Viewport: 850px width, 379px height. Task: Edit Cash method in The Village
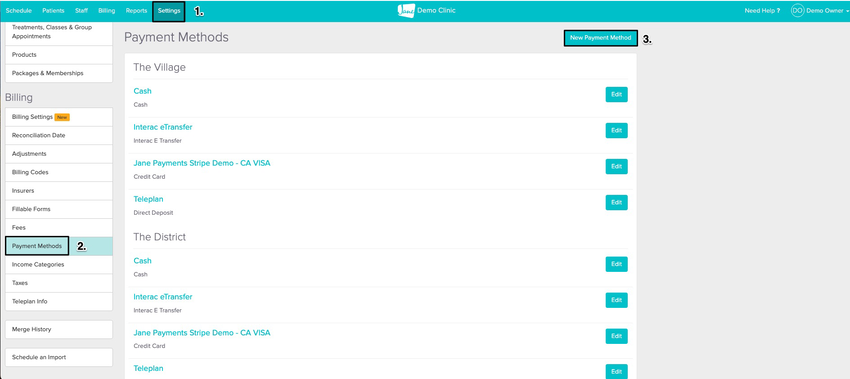pyautogui.click(x=616, y=94)
